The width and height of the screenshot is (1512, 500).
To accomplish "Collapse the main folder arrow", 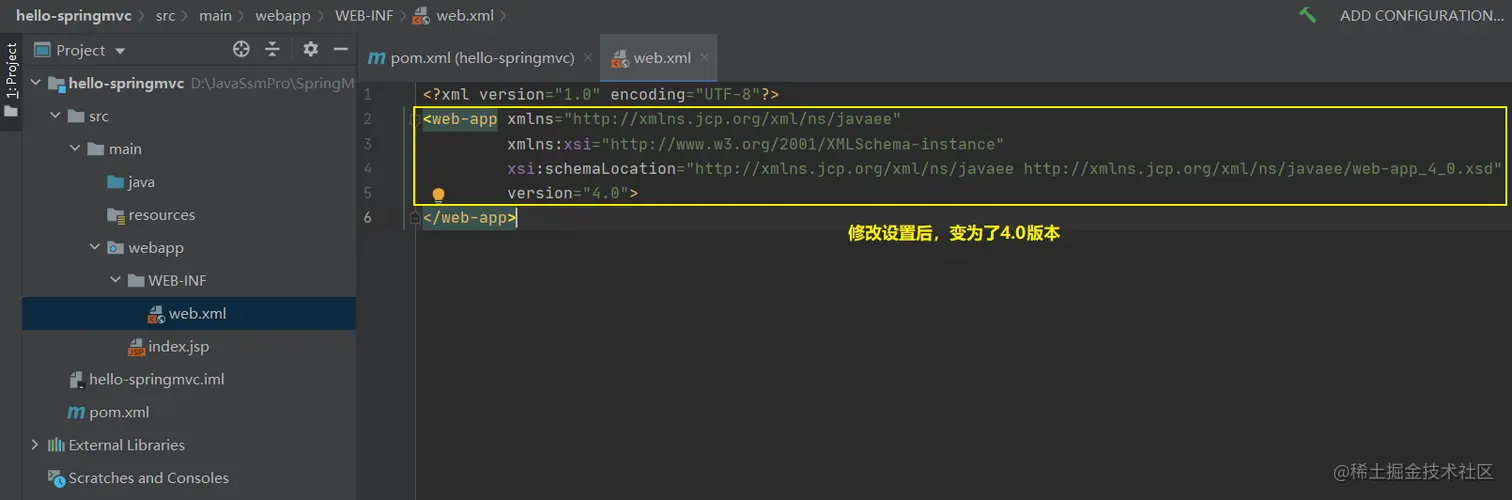I will [x=76, y=150].
